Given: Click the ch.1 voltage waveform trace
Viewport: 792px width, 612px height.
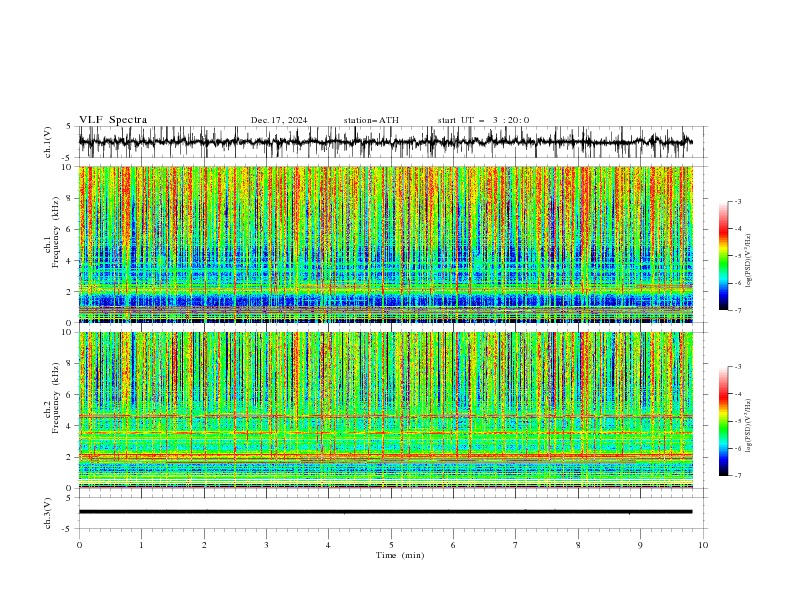Looking at the screenshot, I should pyautogui.click(x=385, y=142).
